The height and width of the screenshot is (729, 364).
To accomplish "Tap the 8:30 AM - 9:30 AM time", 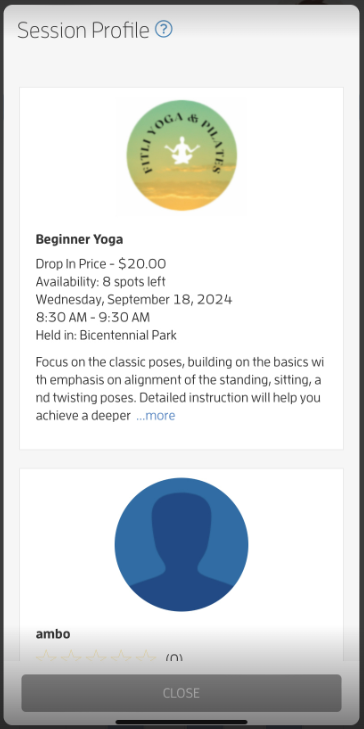I will [x=93, y=318].
